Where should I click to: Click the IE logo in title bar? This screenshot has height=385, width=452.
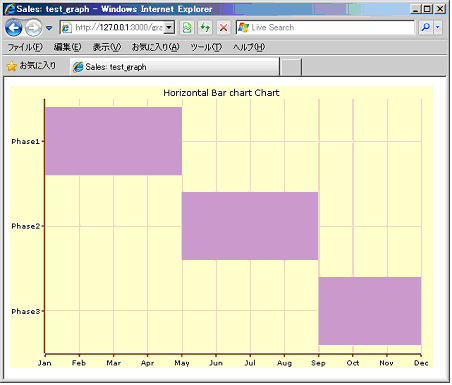10,9
